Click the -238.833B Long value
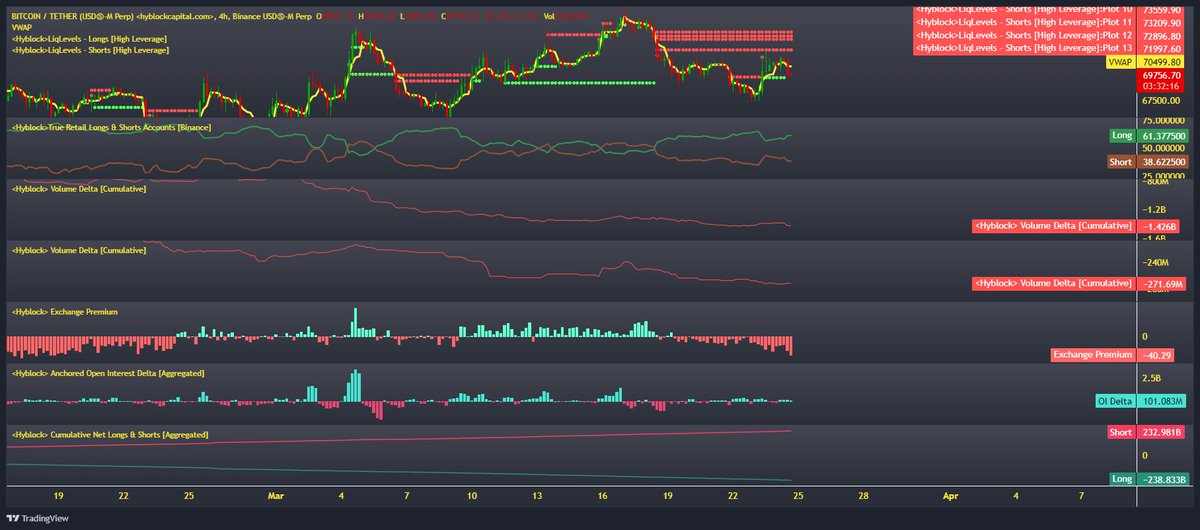Image resolution: width=1200 pixels, height=530 pixels. coord(1162,479)
